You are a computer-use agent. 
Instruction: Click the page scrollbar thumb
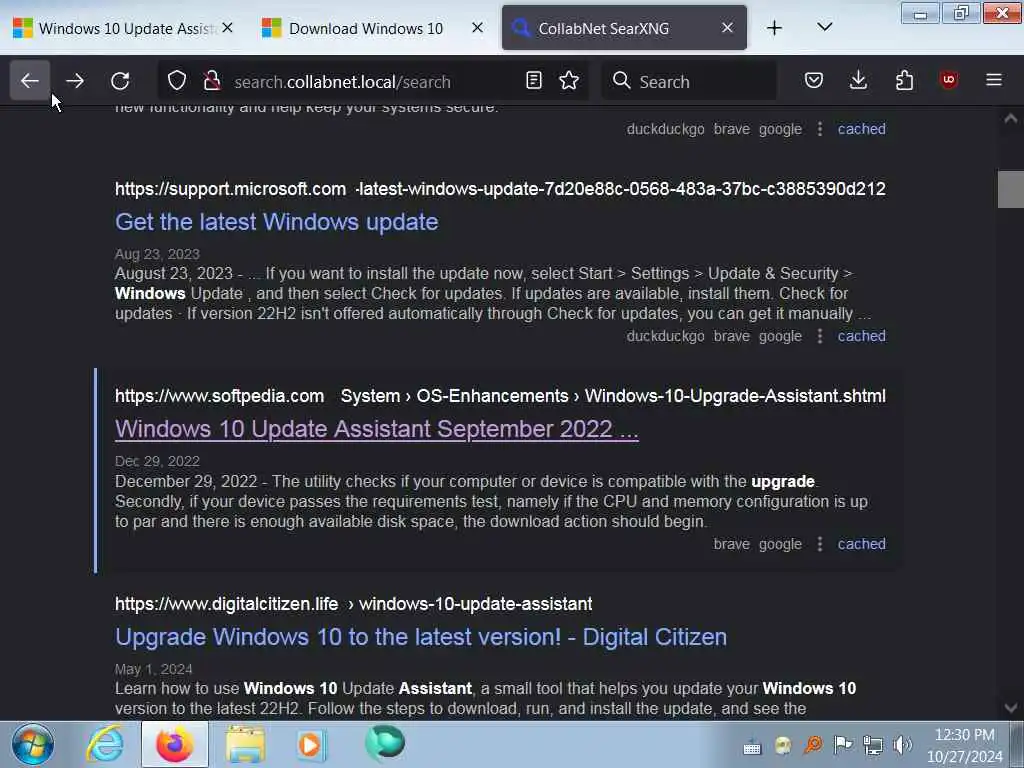tap(1010, 189)
